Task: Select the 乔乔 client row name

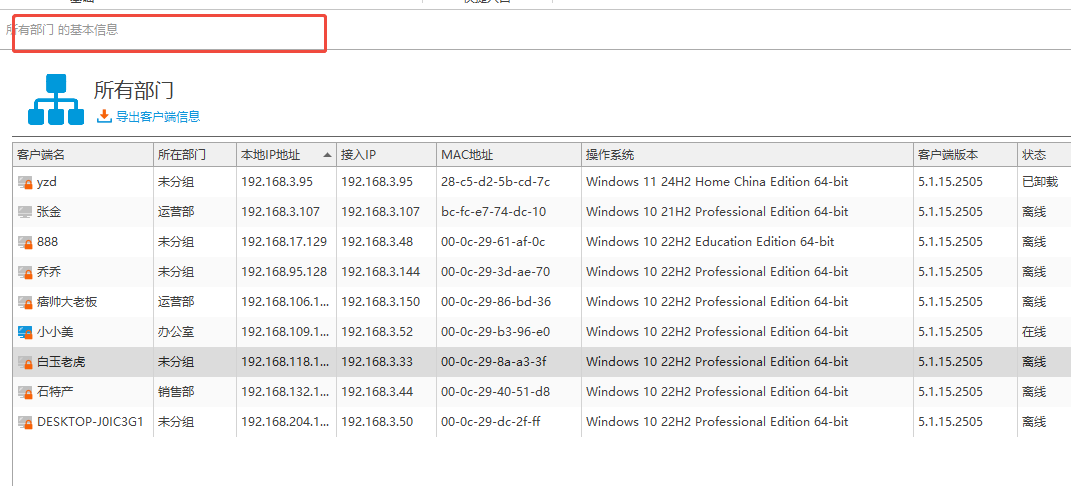Action: click(x=49, y=272)
